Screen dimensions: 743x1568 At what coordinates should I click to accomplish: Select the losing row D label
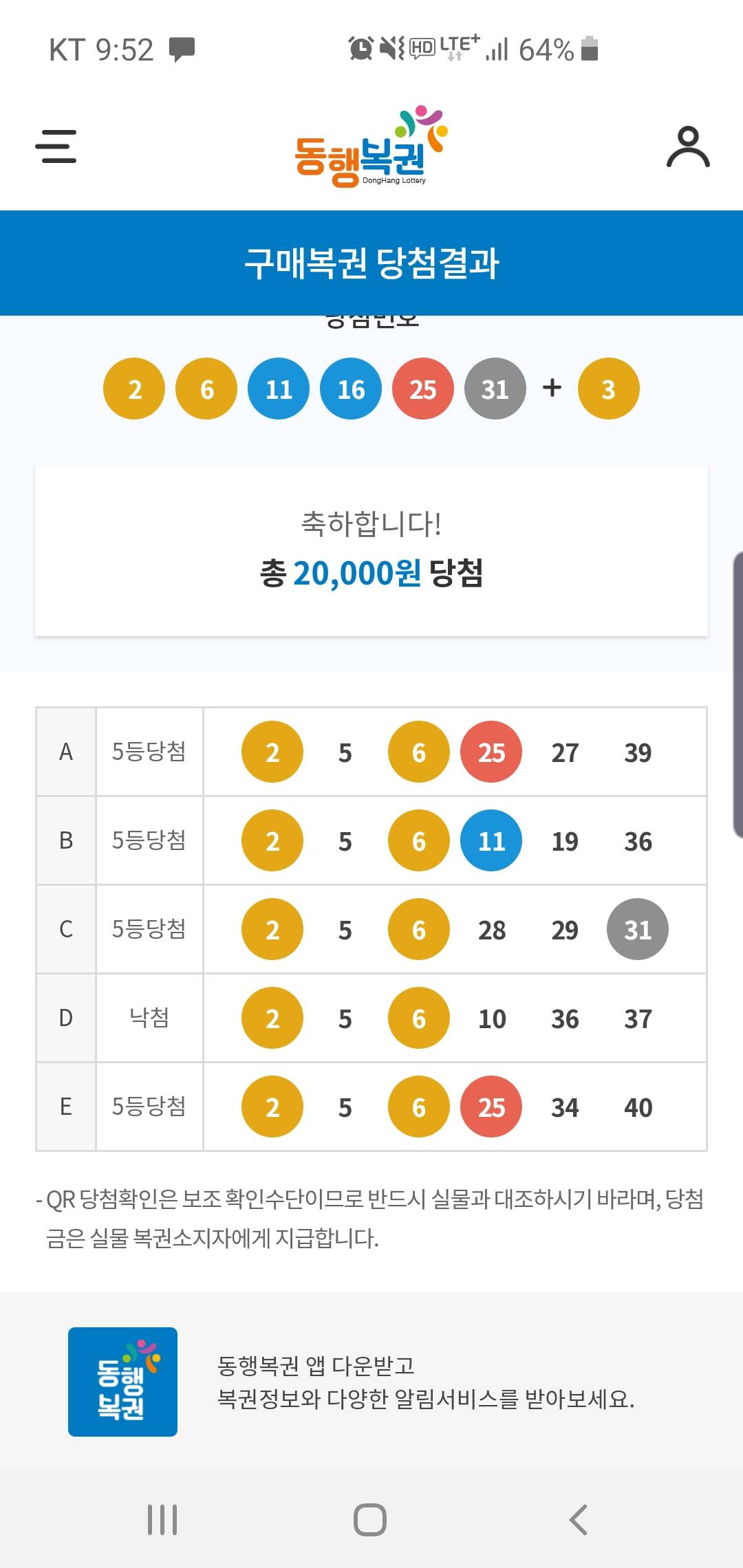point(149,1018)
